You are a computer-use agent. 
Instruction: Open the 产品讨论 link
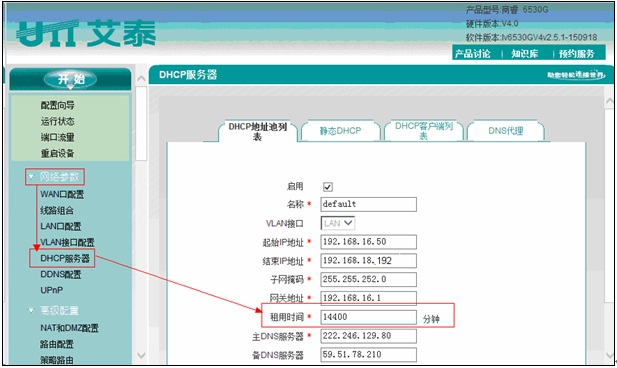click(473, 54)
